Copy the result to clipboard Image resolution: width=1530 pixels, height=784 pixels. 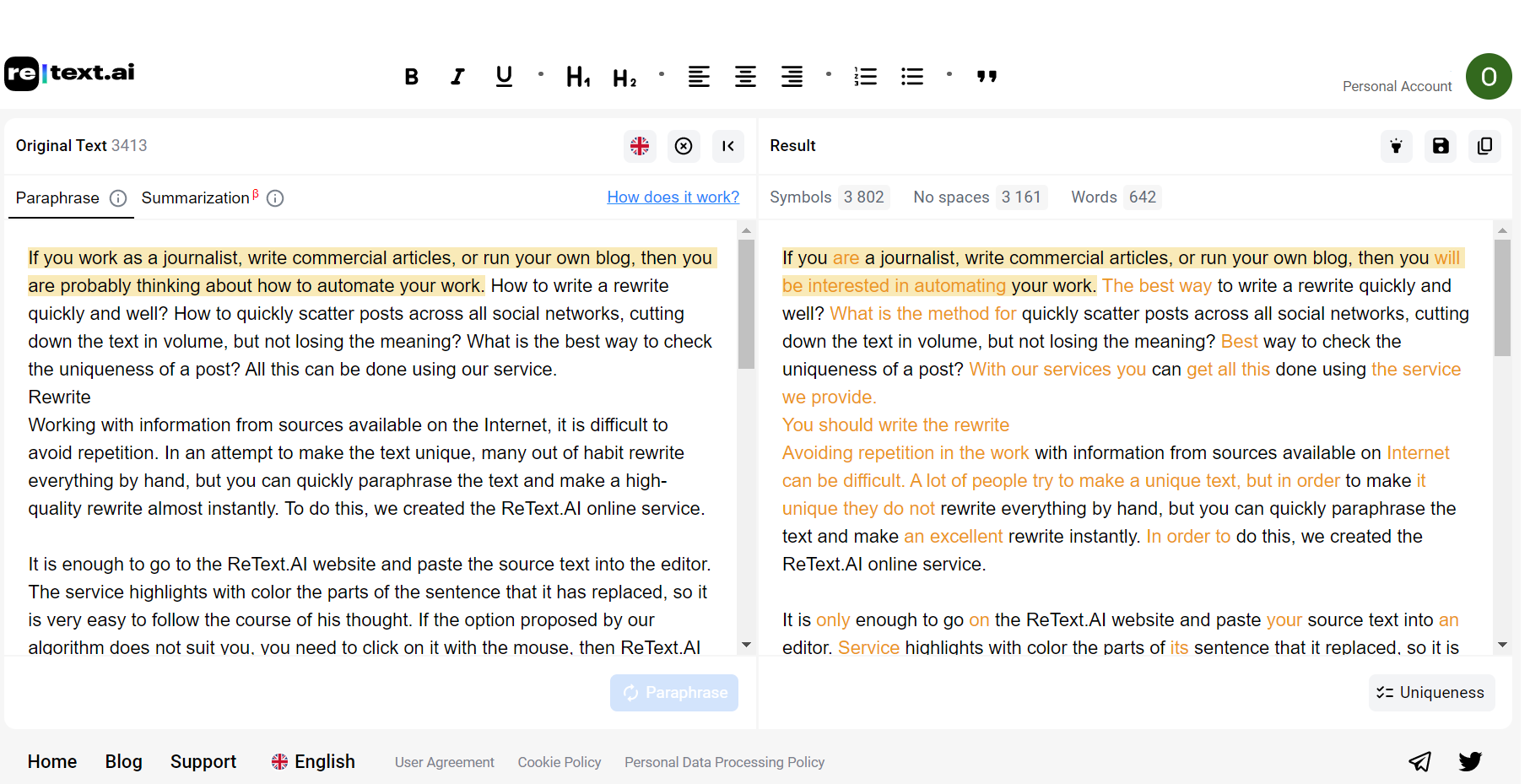click(1484, 146)
